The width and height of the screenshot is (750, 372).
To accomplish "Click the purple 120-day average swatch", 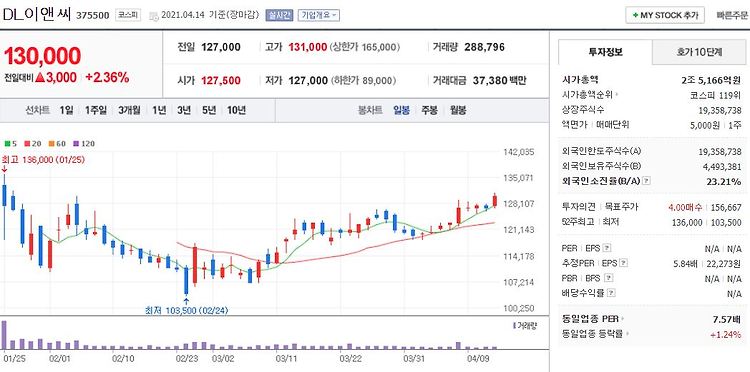I will point(76,143).
